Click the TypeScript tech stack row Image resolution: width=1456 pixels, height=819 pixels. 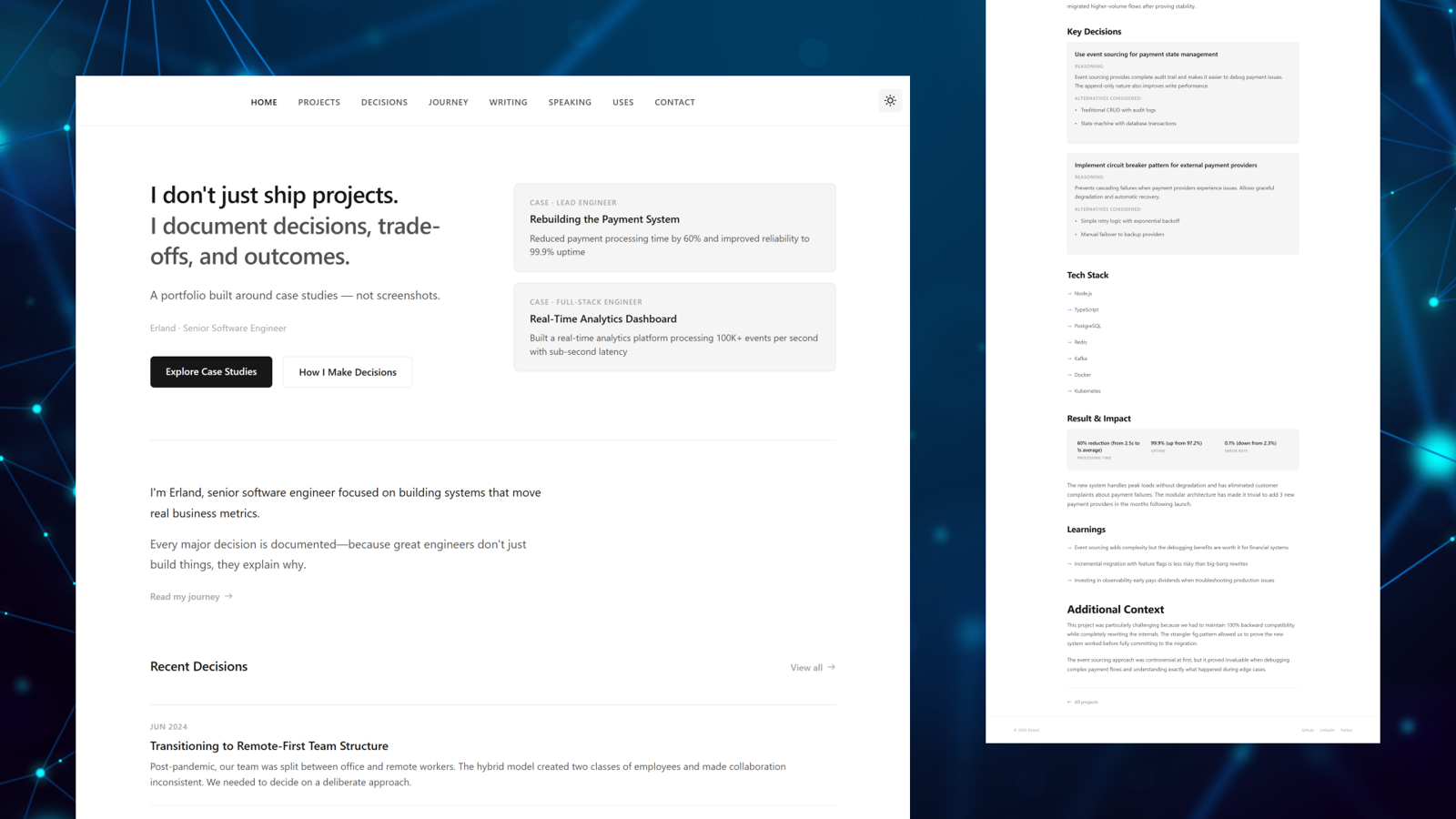(x=1083, y=309)
